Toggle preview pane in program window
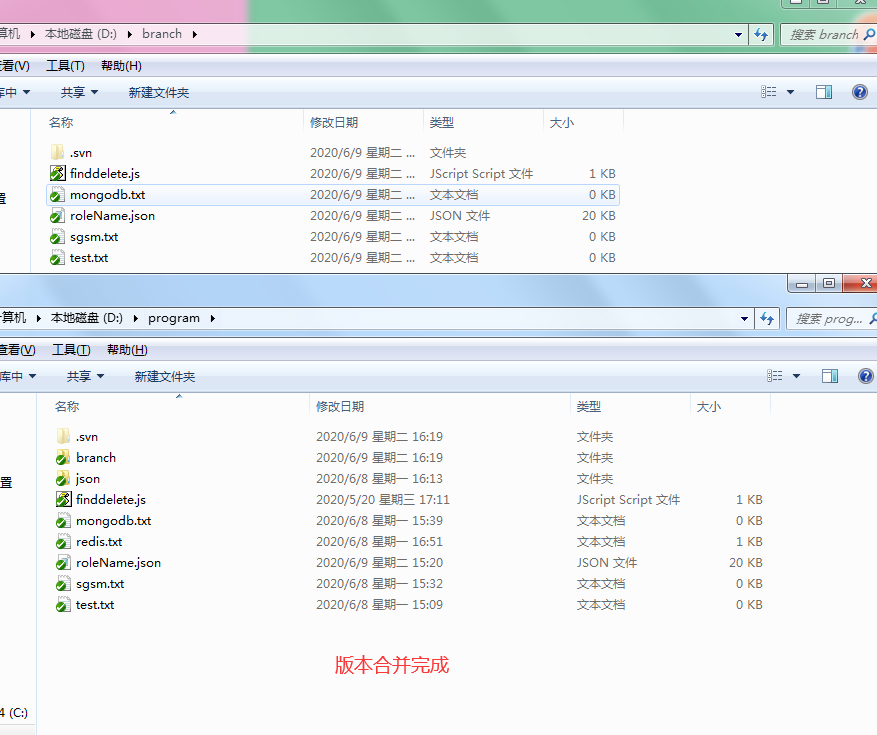The height and width of the screenshot is (735, 877). pos(829,376)
